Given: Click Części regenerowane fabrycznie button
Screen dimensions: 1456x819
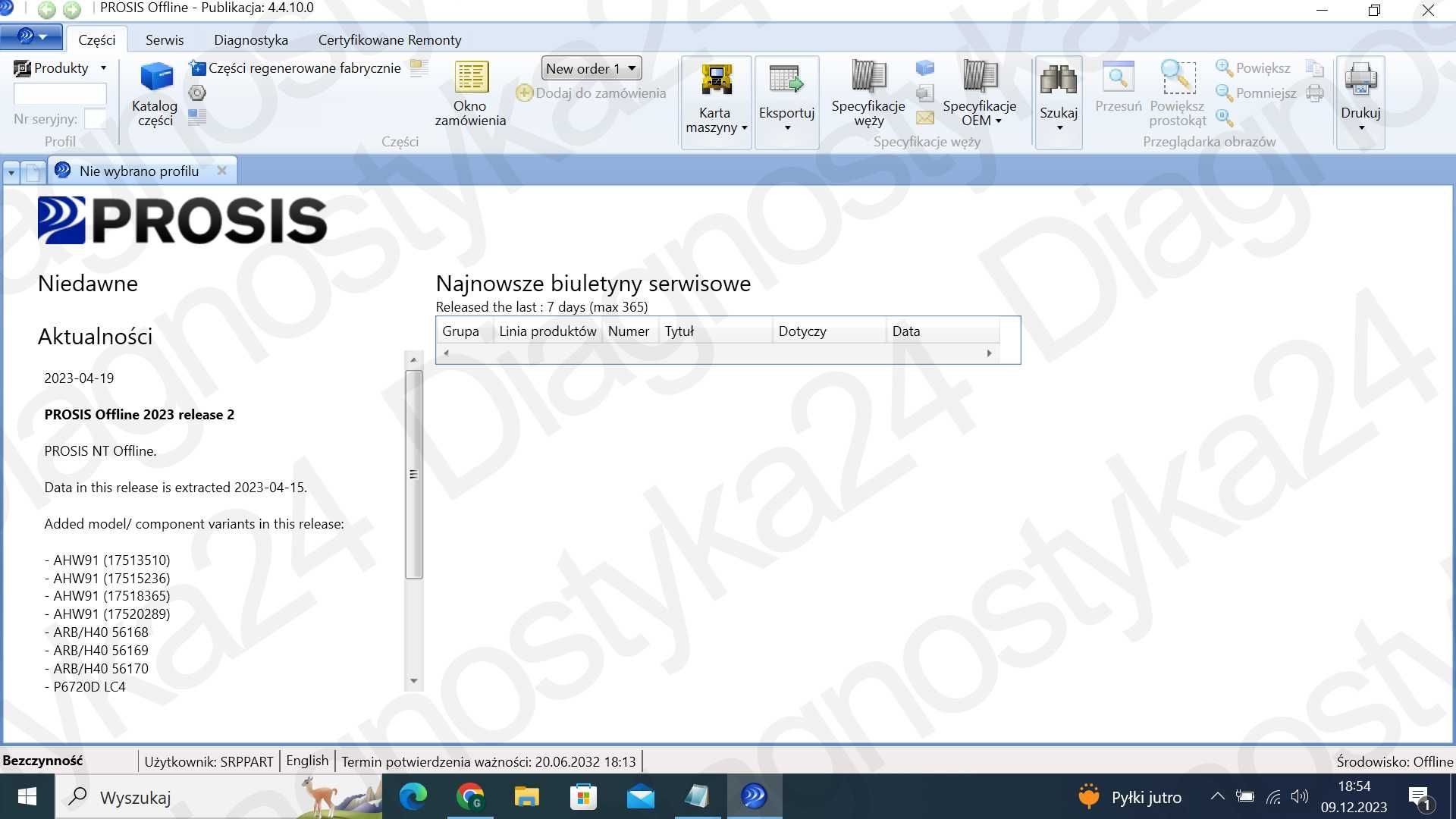Looking at the screenshot, I should 294,67.
